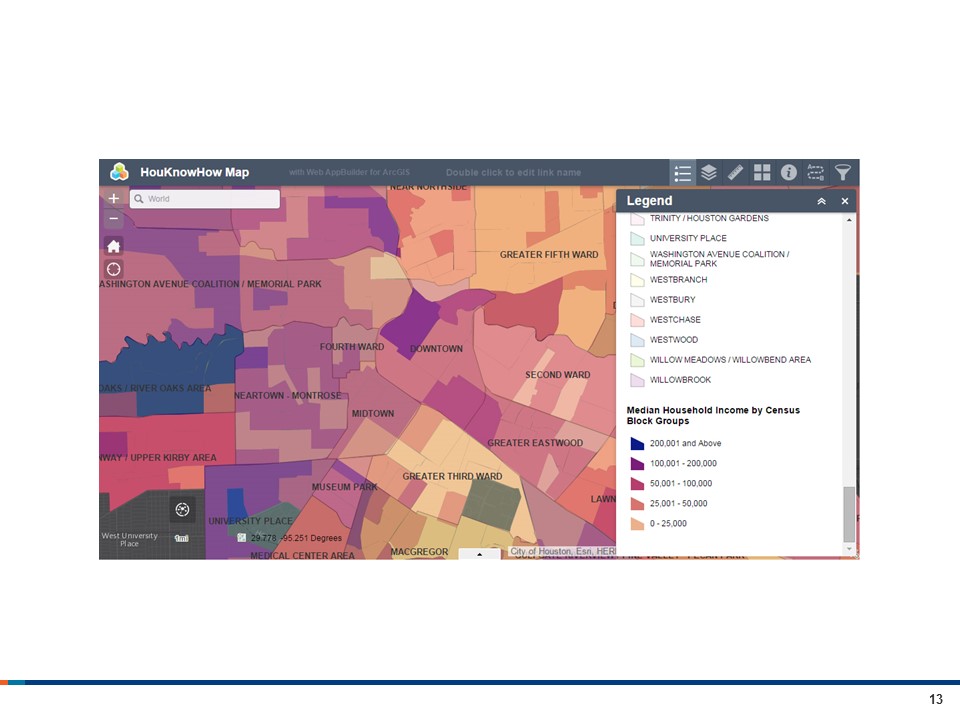Click WILLOW MEADOWS / WILLOWBEND AREA entry
Viewport: 960px width, 720px height.
(x=730, y=360)
